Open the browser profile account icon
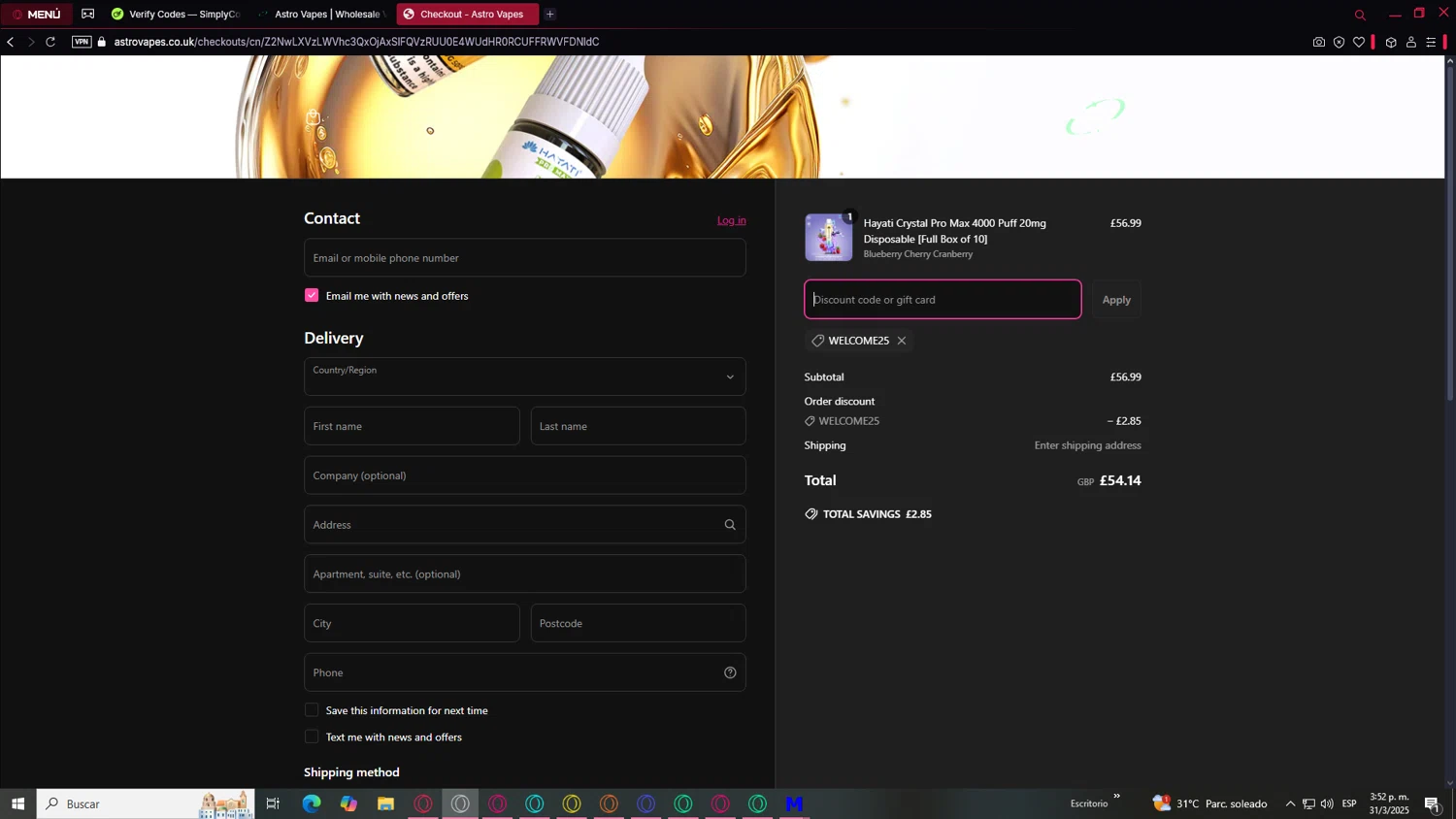The image size is (1456, 819). point(1411,42)
